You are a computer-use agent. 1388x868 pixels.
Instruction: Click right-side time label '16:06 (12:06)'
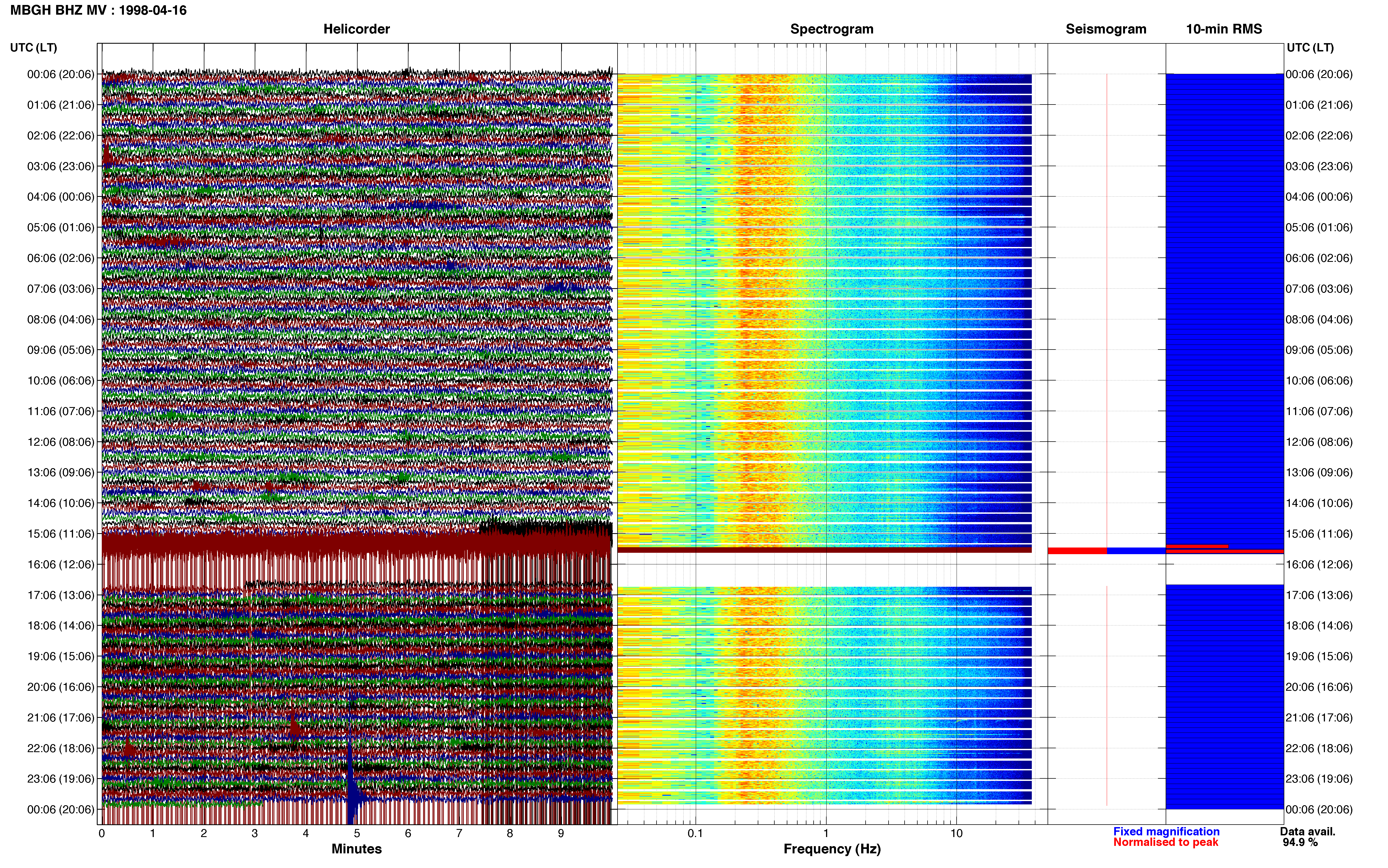pos(1319,565)
